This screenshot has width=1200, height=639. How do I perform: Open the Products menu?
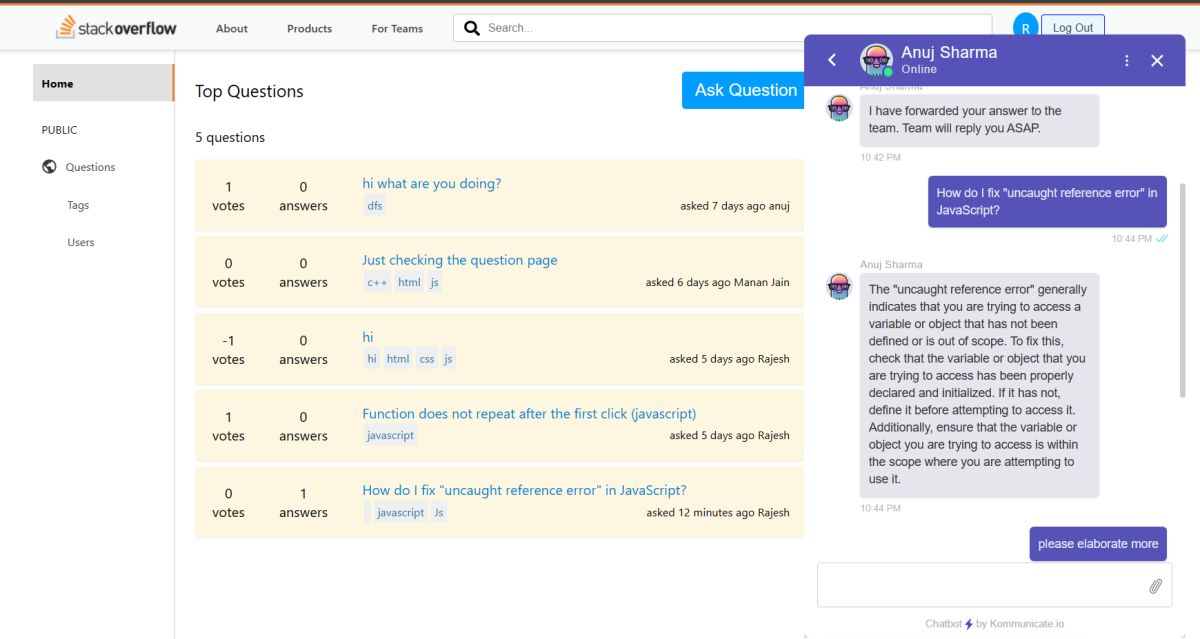pyautogui.click(x=309, y=28)
